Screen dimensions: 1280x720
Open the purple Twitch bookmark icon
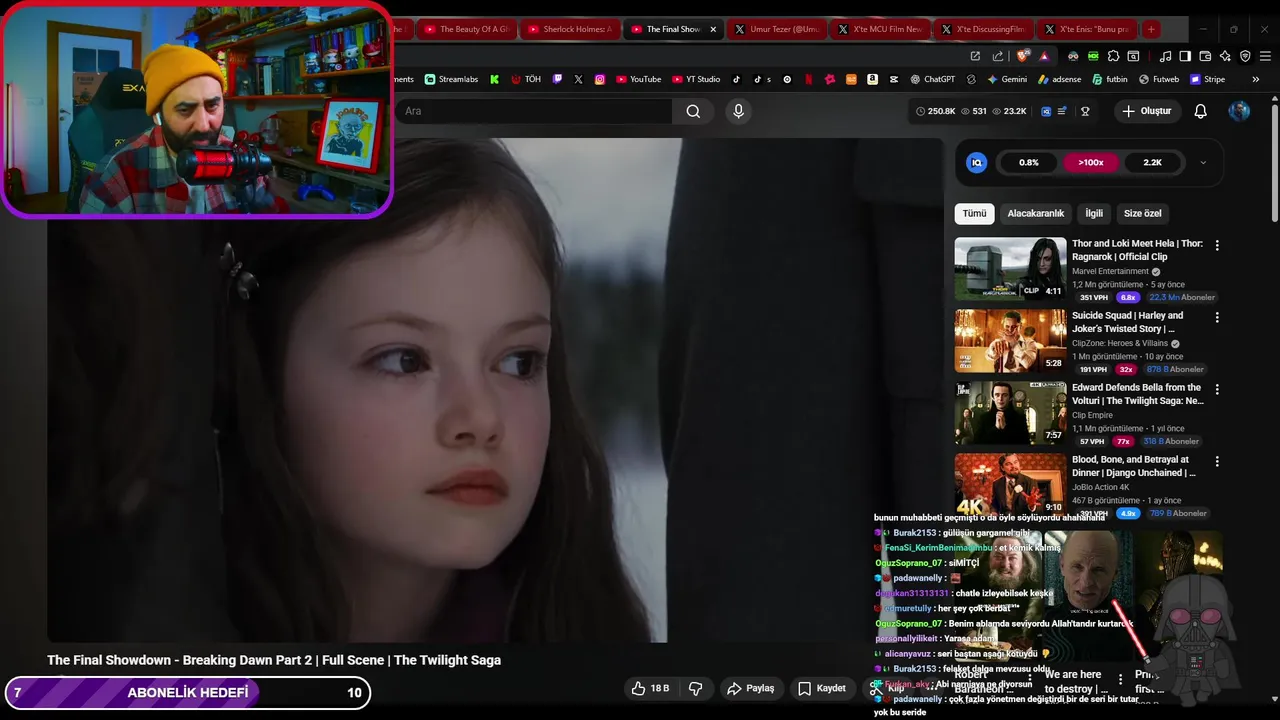[x=557, y=79]
